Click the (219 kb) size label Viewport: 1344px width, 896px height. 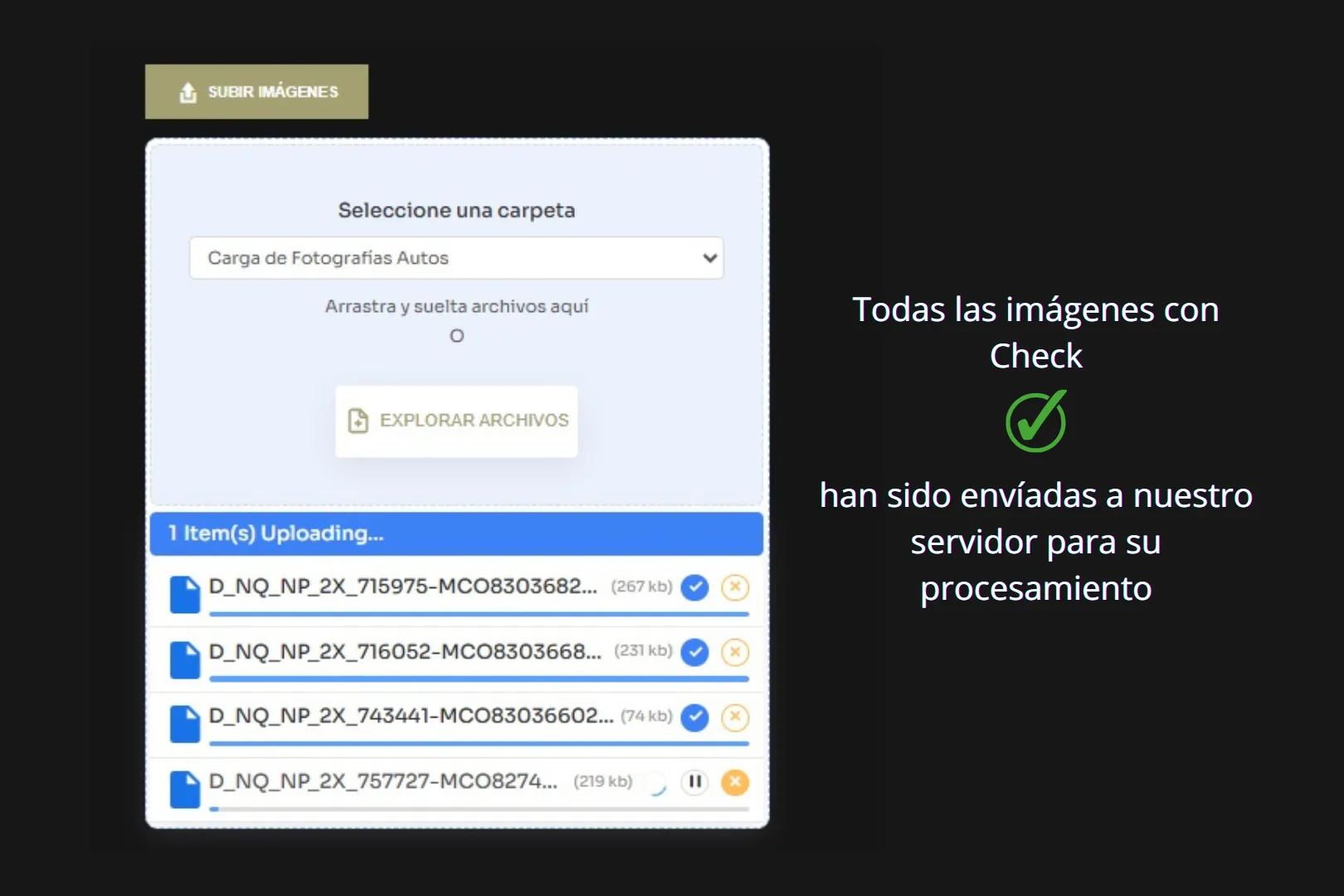(x=603, y=782)
